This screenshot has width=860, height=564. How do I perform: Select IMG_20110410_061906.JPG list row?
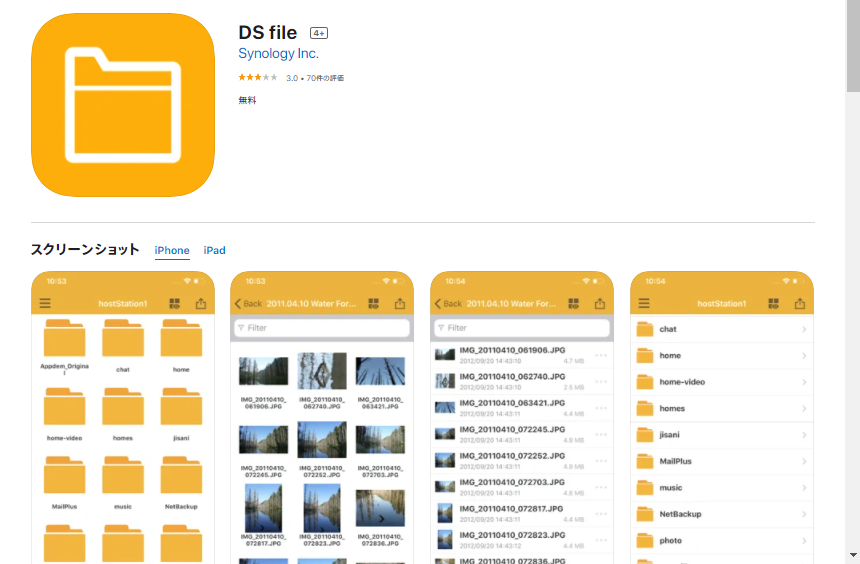pos(522,355)
